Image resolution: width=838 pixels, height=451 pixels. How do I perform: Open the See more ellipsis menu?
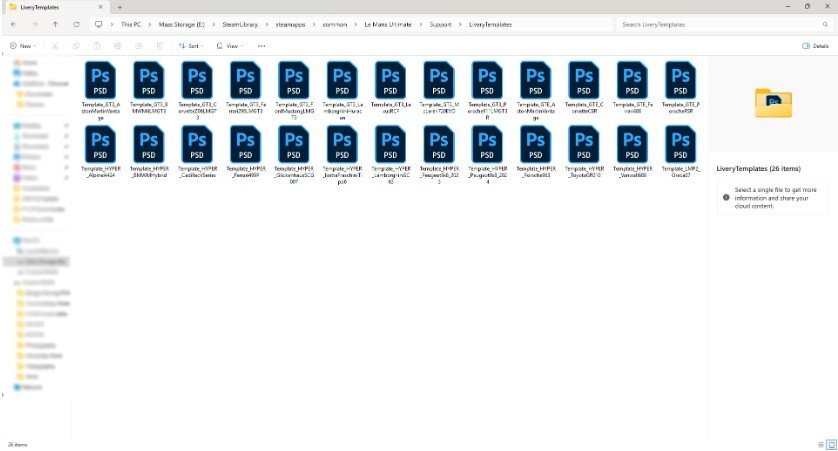point(262,46)
